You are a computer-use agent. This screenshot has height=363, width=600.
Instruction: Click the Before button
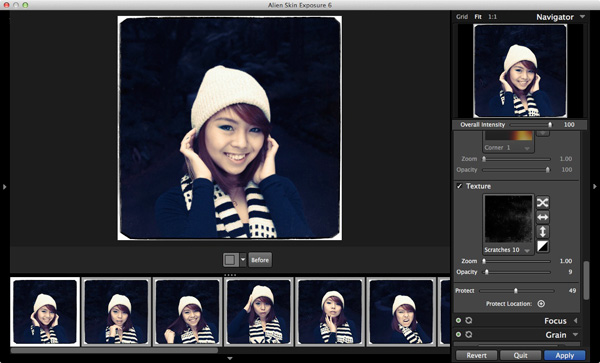click(x=260, y=260)
